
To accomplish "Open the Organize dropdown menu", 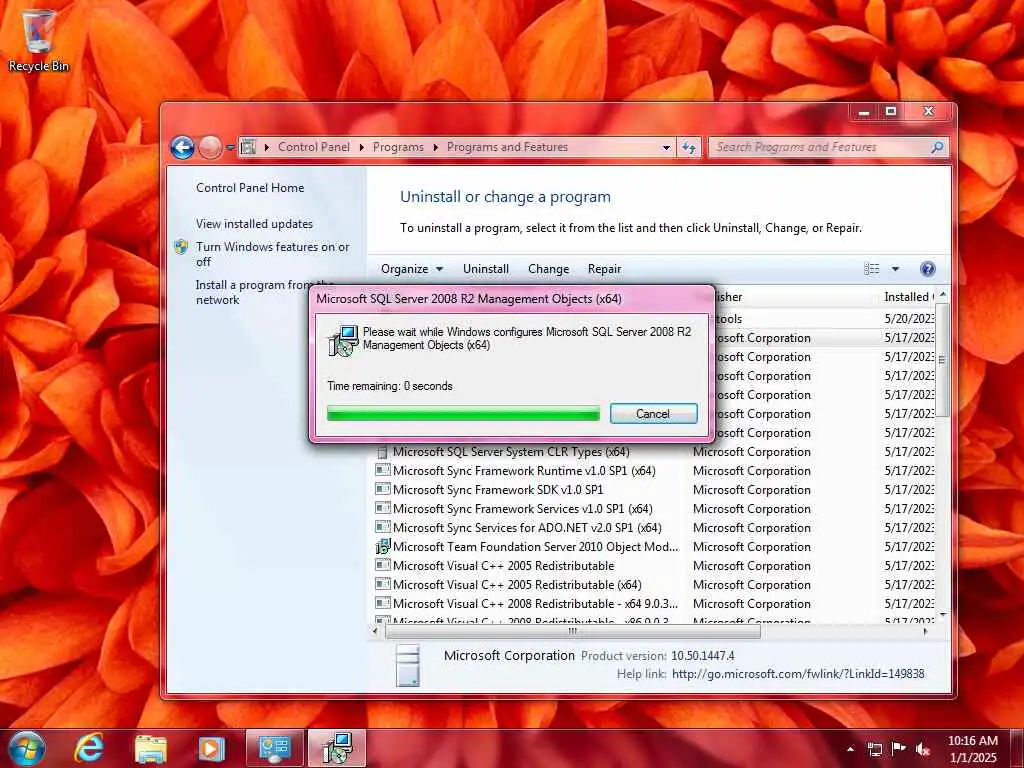I will 412,269.
